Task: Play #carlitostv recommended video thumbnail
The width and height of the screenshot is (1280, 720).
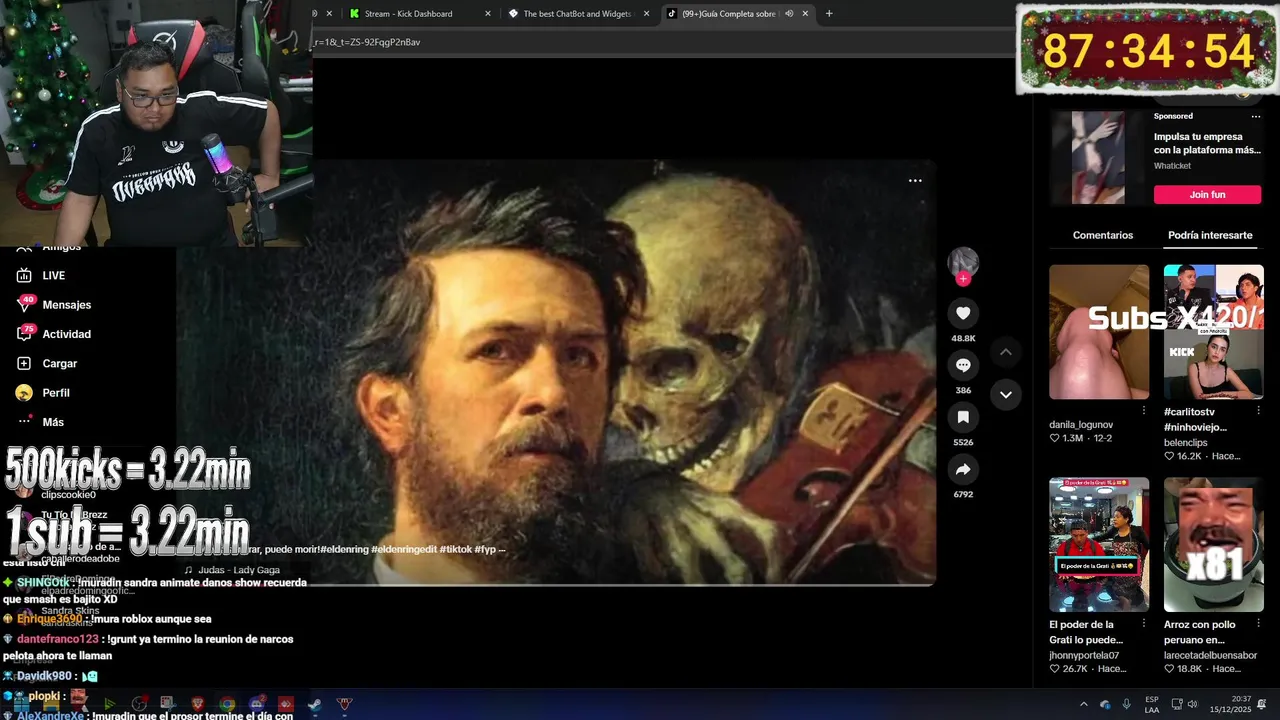Action: [1214, 332]
